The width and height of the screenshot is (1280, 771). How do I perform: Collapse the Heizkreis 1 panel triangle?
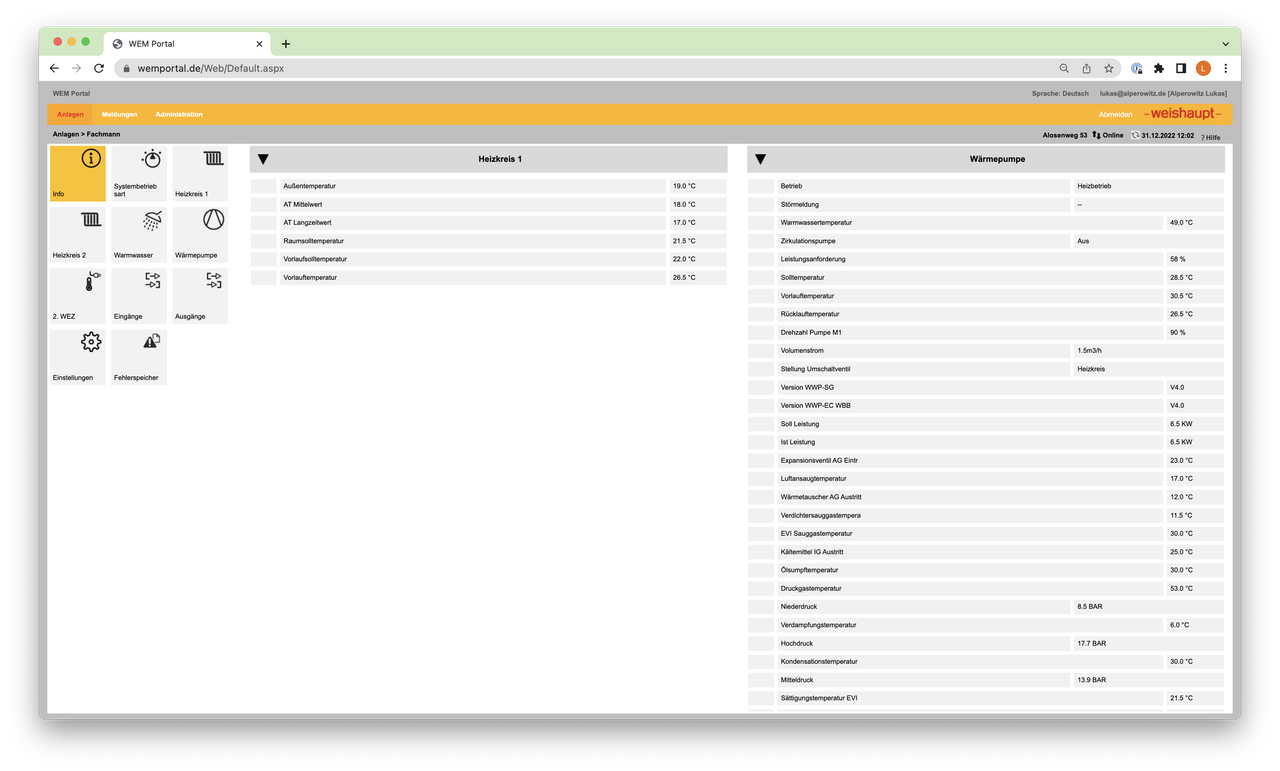point(263,158)
